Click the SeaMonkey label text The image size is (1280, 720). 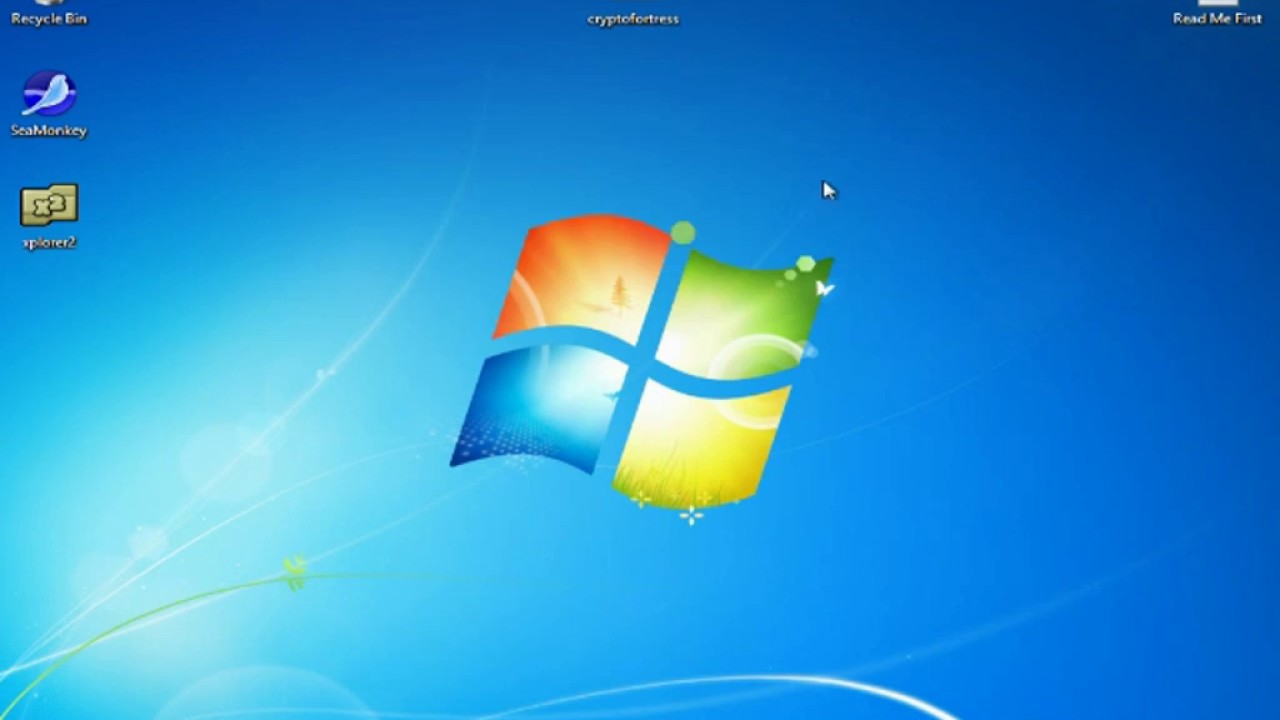(49, 130)
